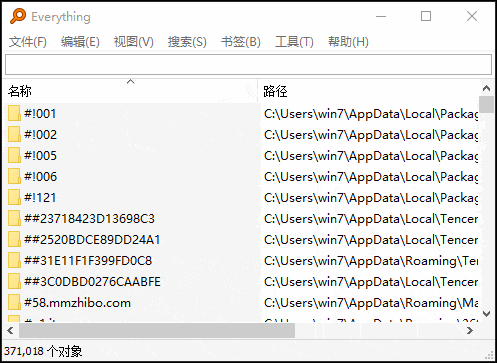Click folder icon for #!002
The width and height of the screenshot is (497, 363).
pyautogui.click(x=14, y=134)
